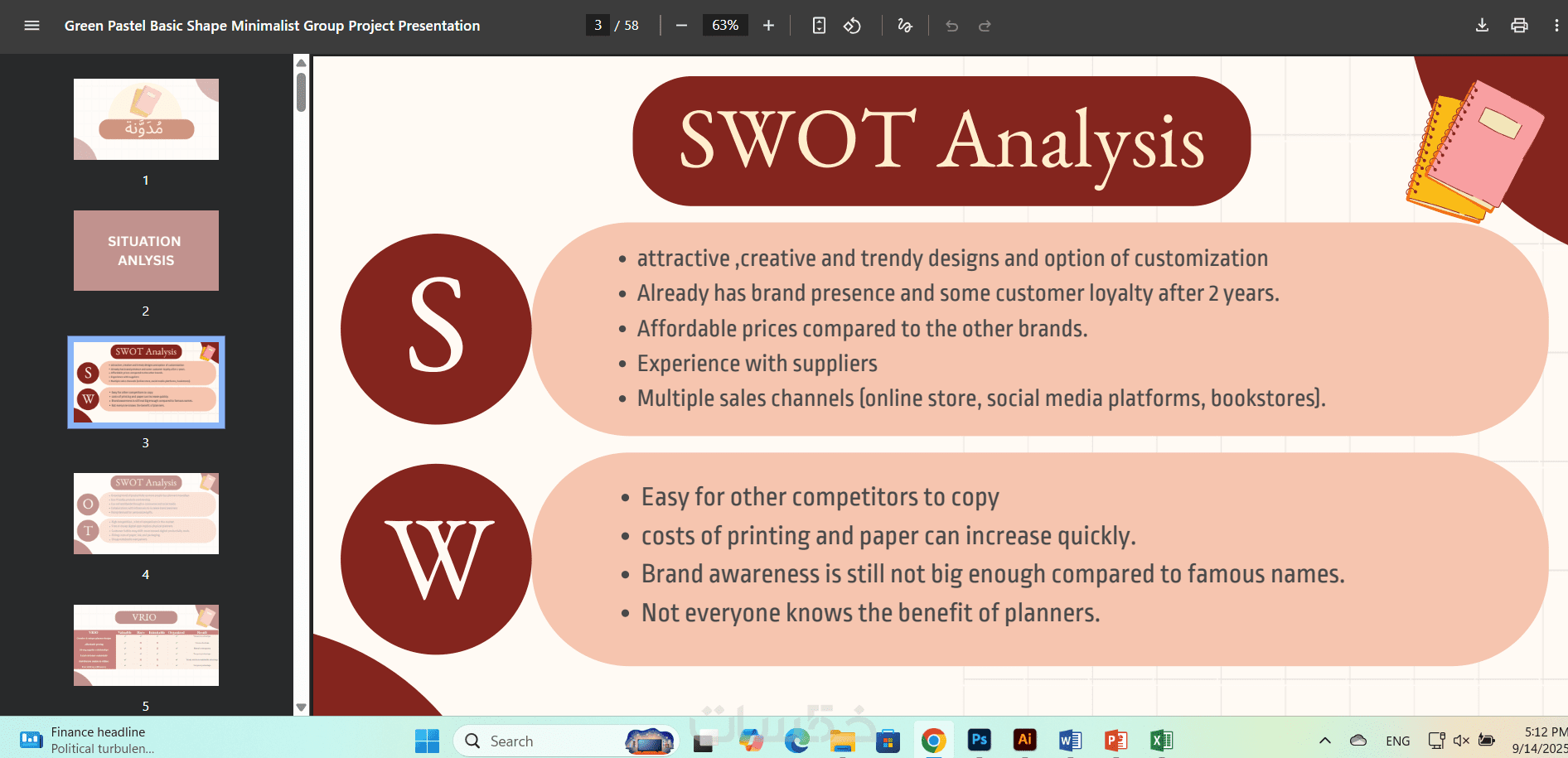
Task: Click the undo arrow in toolbar
Action: pos(951,26)
